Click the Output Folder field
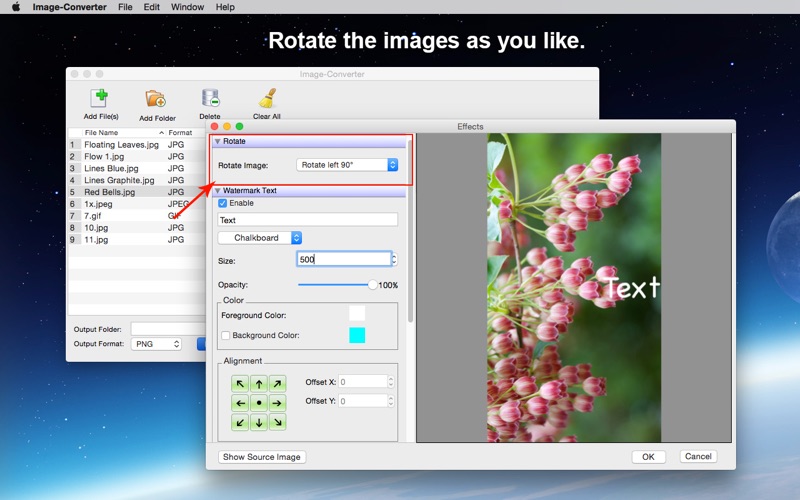This screenshot has width=800, height=500. click(x=168, y=329)
